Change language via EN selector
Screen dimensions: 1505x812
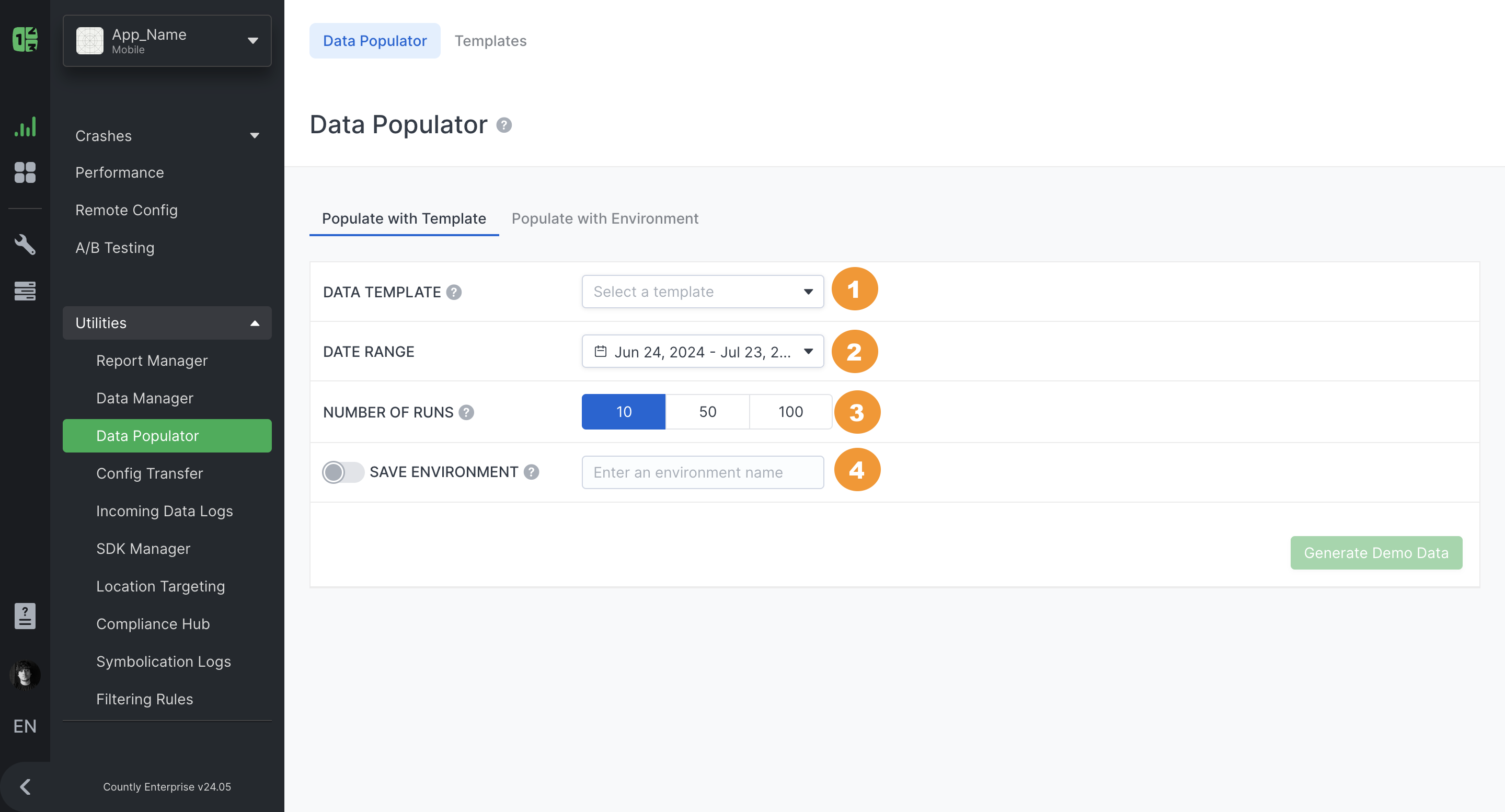[x=25, y=726]
